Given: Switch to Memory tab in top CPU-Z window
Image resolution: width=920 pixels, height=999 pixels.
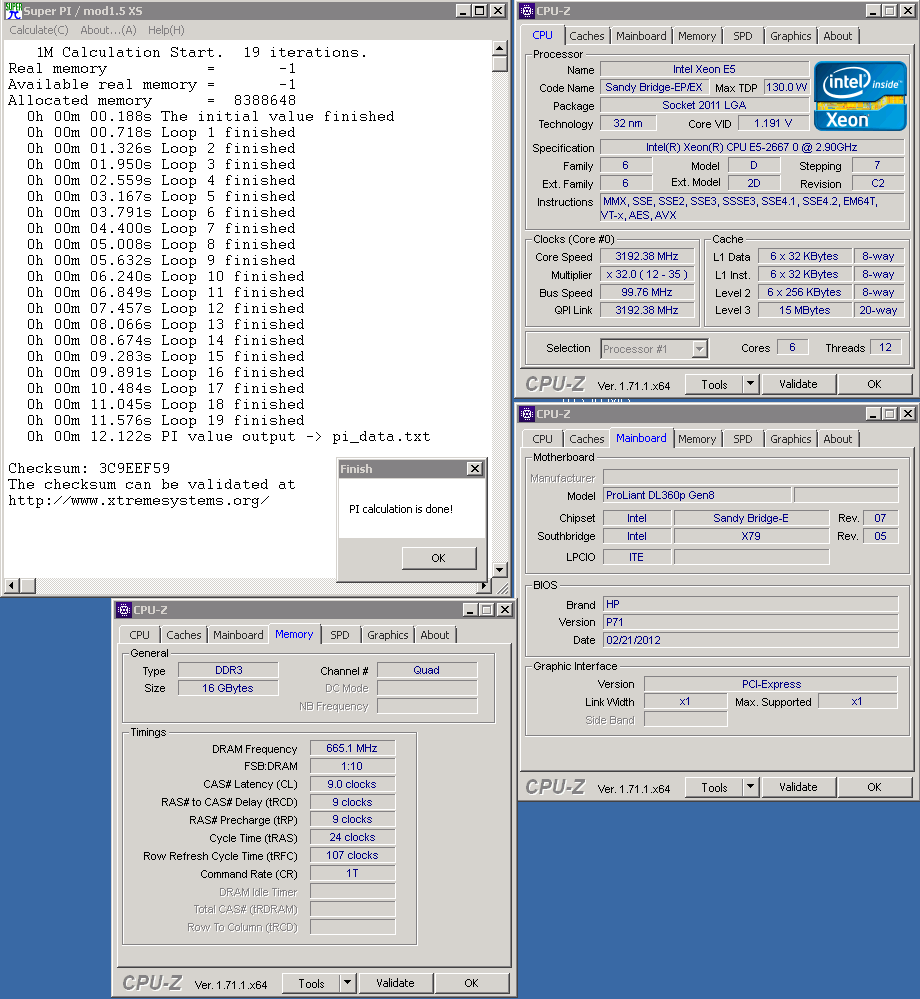Looking at the screenshot, I should [697, 36].
